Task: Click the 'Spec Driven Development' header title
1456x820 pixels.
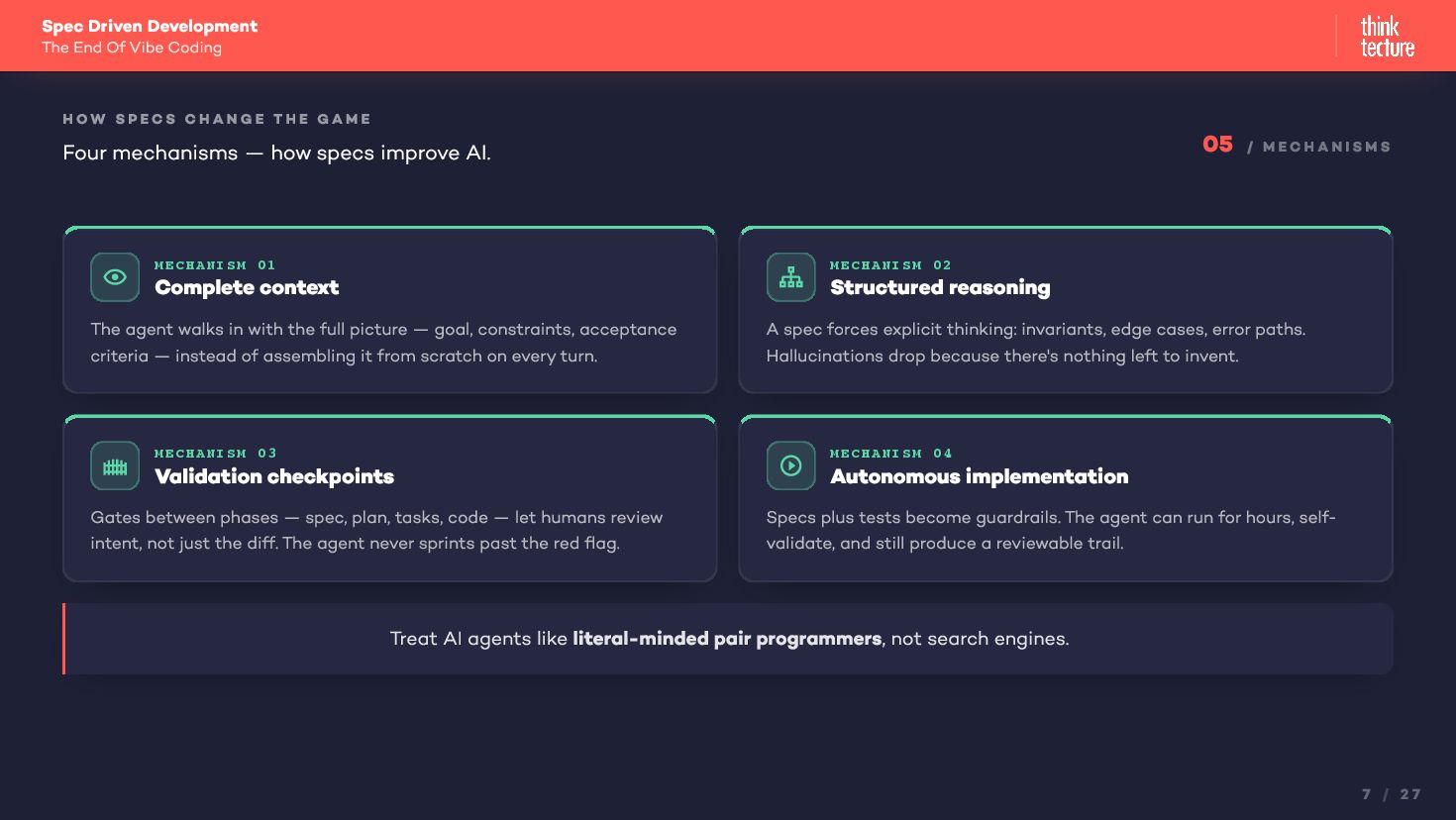Action: click(150, 27)
